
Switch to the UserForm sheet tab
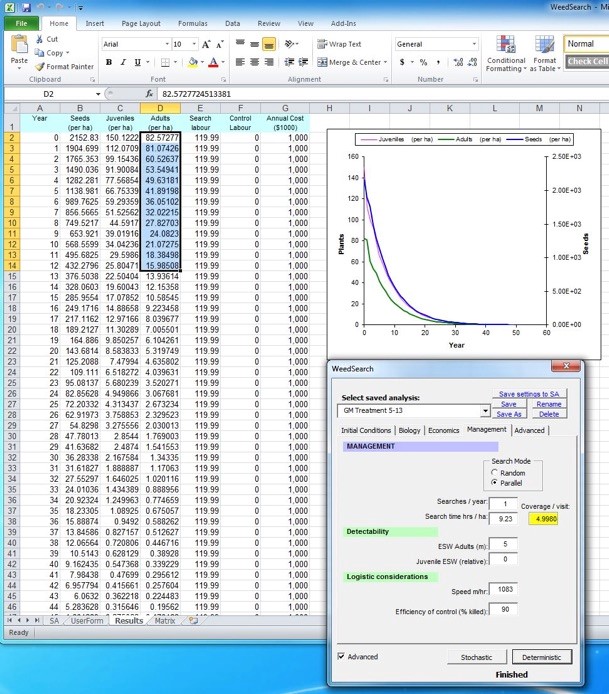point(87,621)
